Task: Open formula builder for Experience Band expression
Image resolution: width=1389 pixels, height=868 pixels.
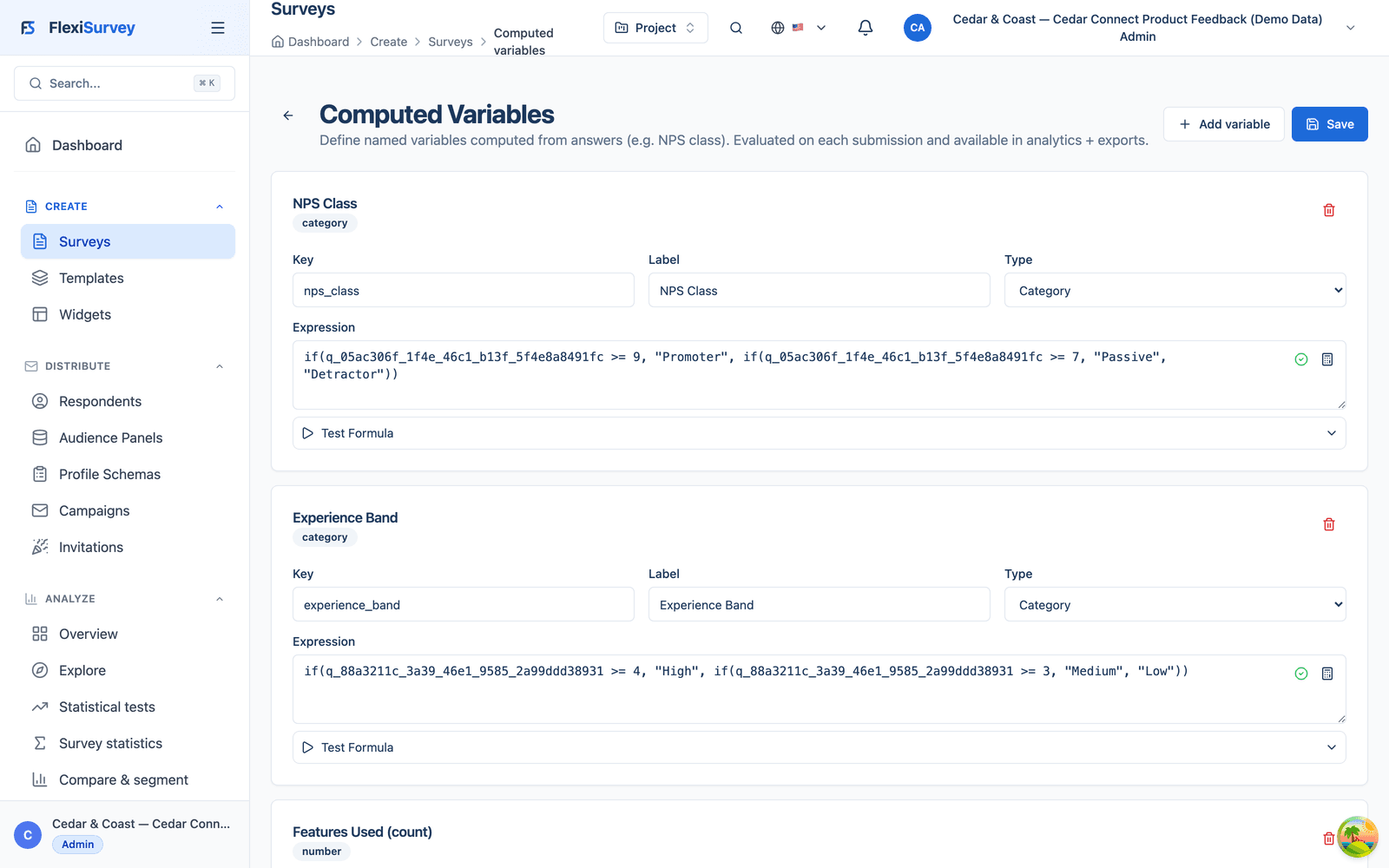Action: click(x=1327, y=674)
